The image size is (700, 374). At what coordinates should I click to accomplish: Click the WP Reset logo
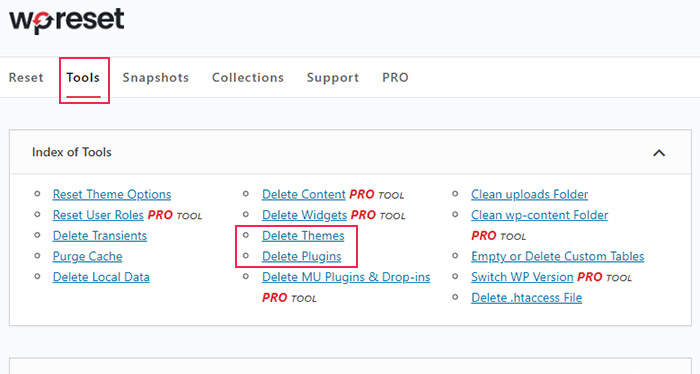pos(67,20)
